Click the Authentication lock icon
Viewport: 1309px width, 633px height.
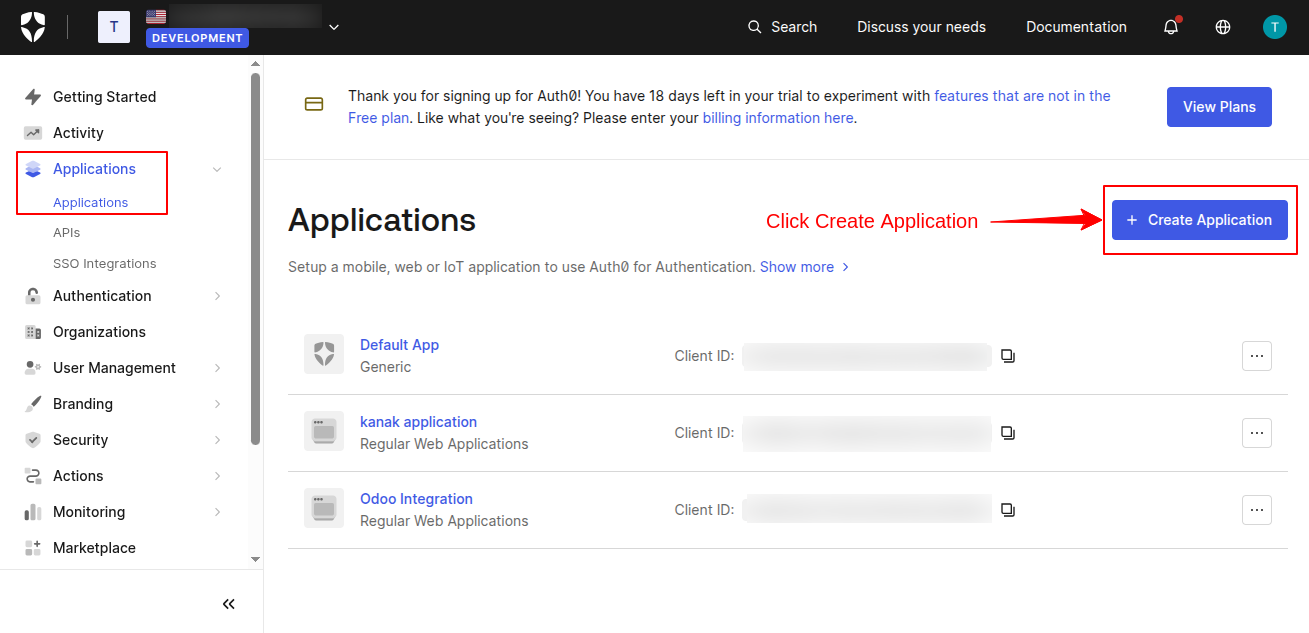pos(33,296)
